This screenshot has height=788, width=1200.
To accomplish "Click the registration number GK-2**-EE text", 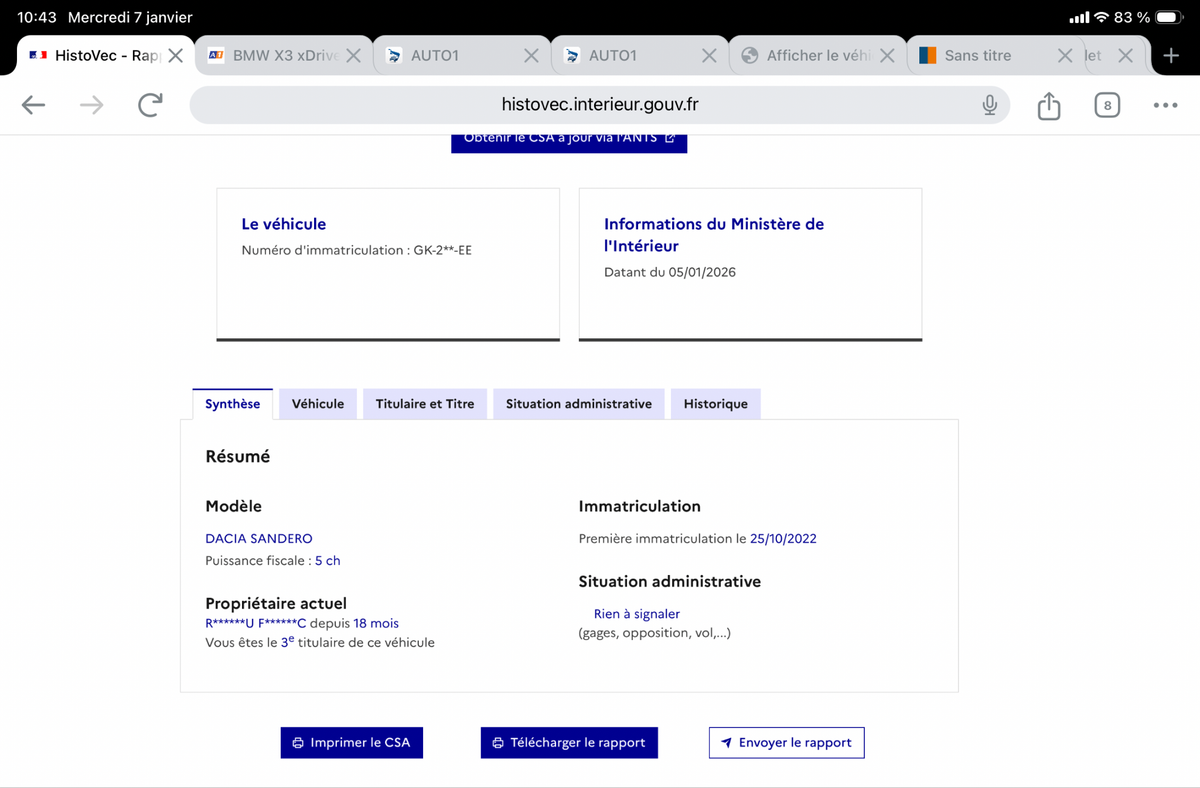I will click(443, 250).
